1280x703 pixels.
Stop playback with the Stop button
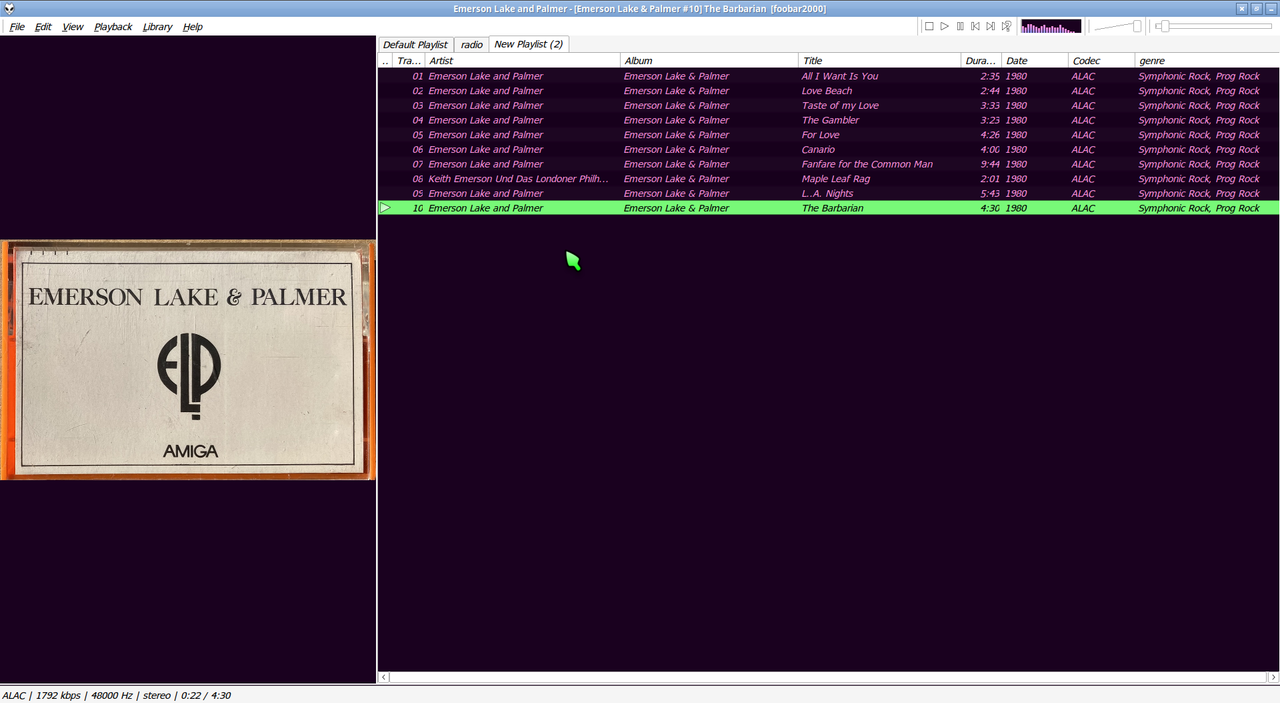click(929, 26)
